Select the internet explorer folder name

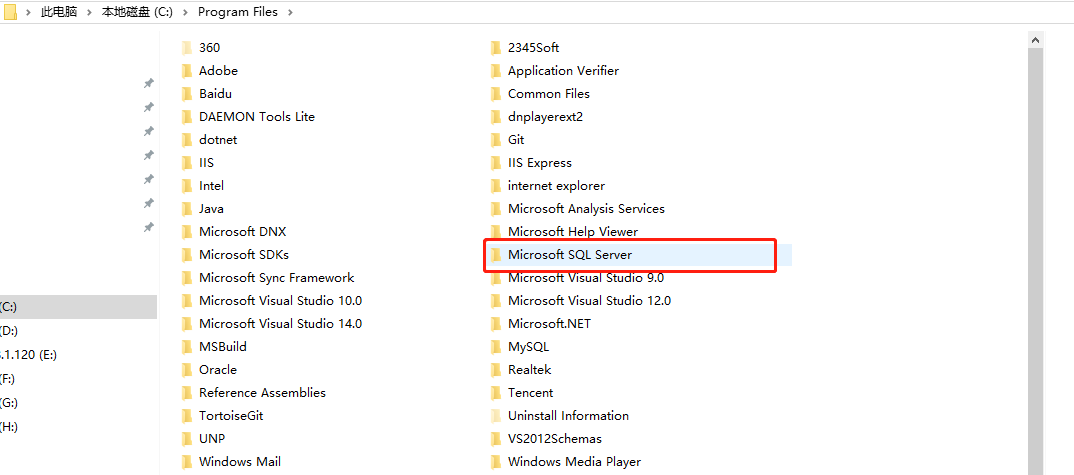click(x=556, y=186)
